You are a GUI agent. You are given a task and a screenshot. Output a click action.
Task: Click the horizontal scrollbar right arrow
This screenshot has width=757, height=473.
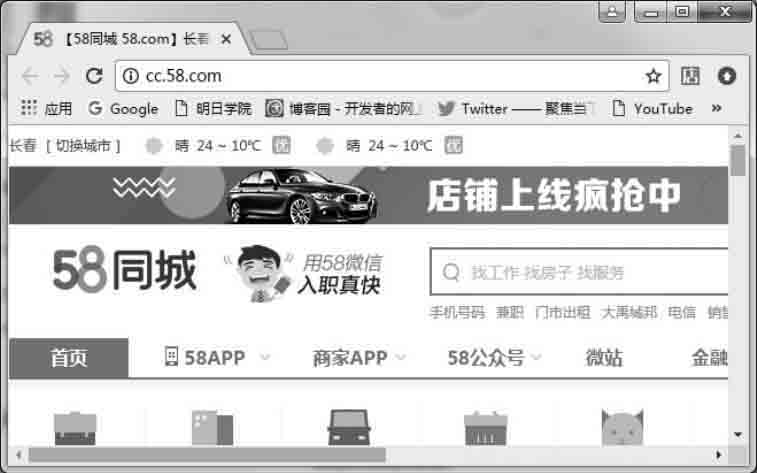[x=719, y=455]
